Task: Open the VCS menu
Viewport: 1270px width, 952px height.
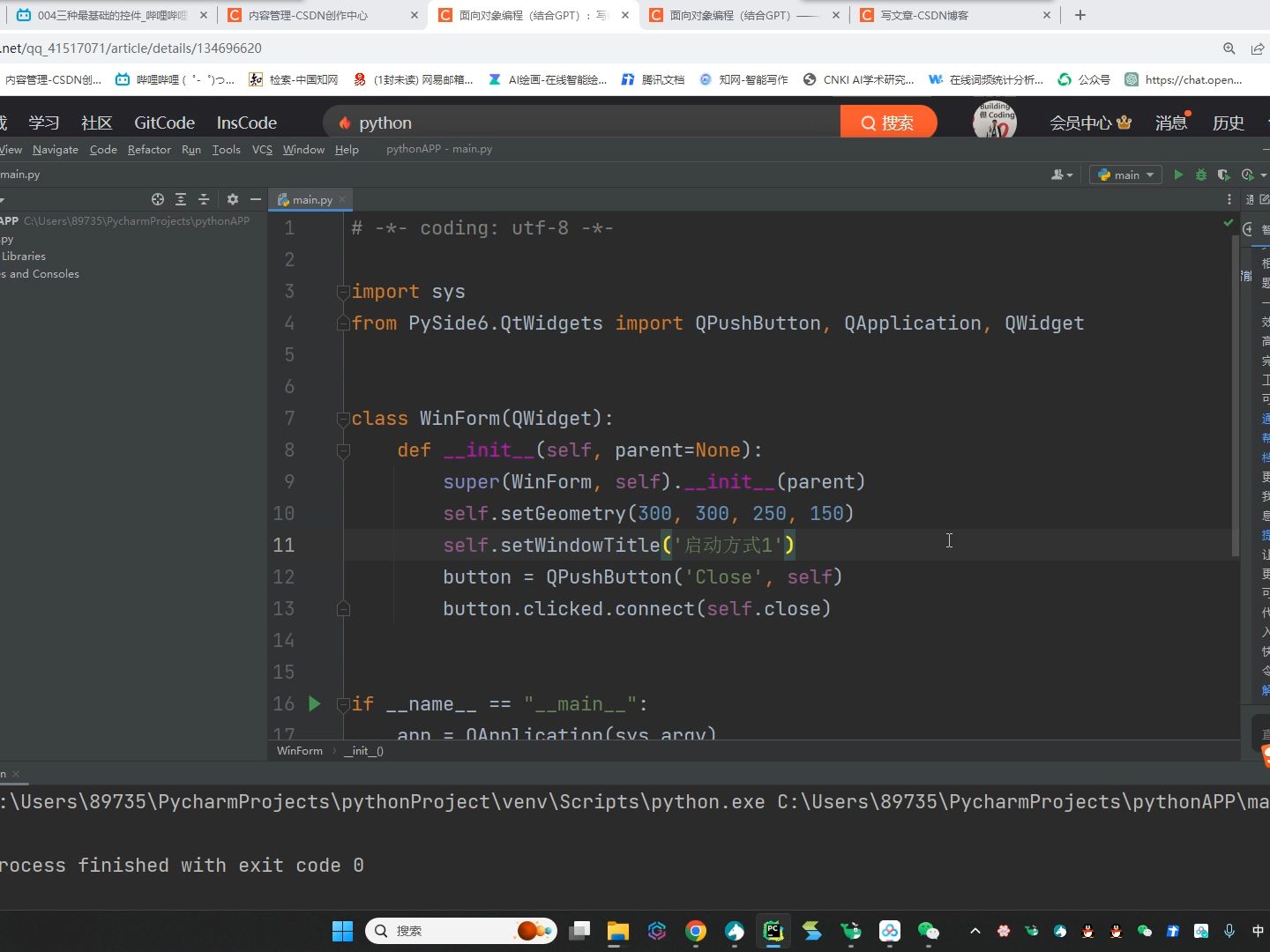Action: [262, 150]
